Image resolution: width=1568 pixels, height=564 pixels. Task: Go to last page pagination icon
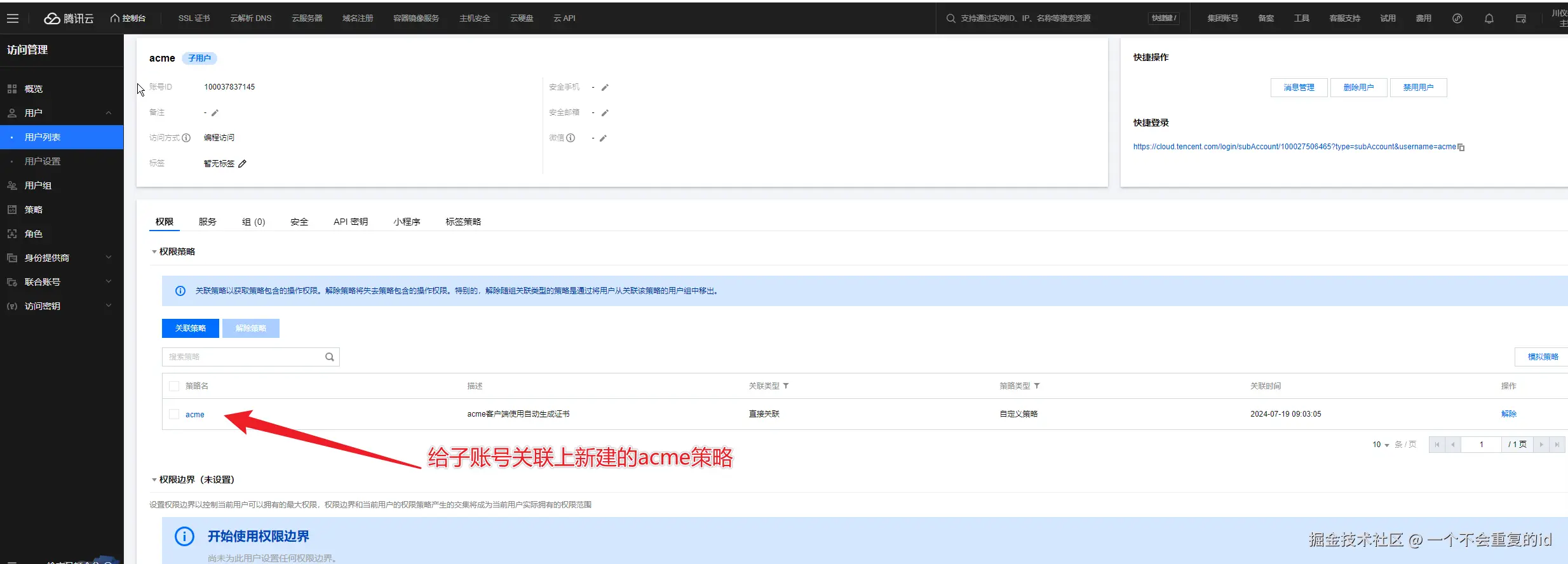point(1557,445)
